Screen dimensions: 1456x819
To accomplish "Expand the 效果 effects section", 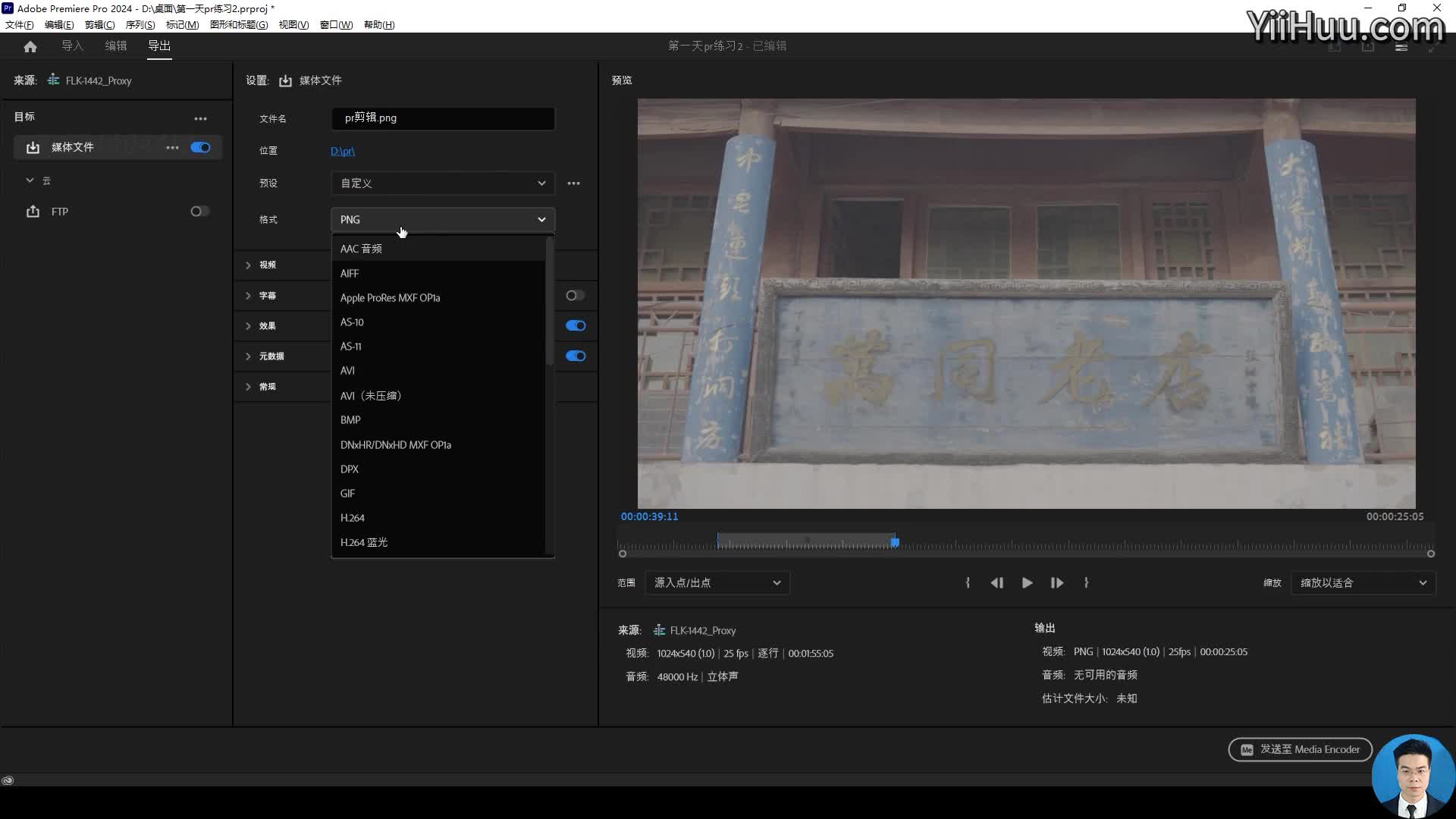I will click(248, 326).
